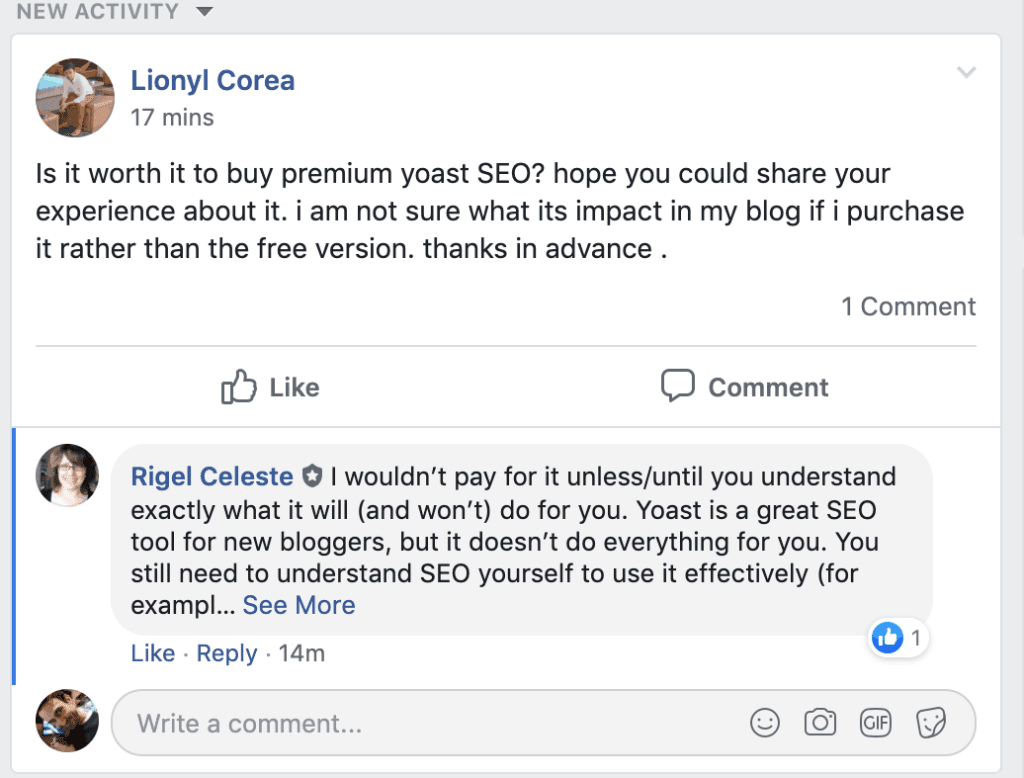
Task: Click See More to expand Rigel's comment
Action: [x=298, y=605]
